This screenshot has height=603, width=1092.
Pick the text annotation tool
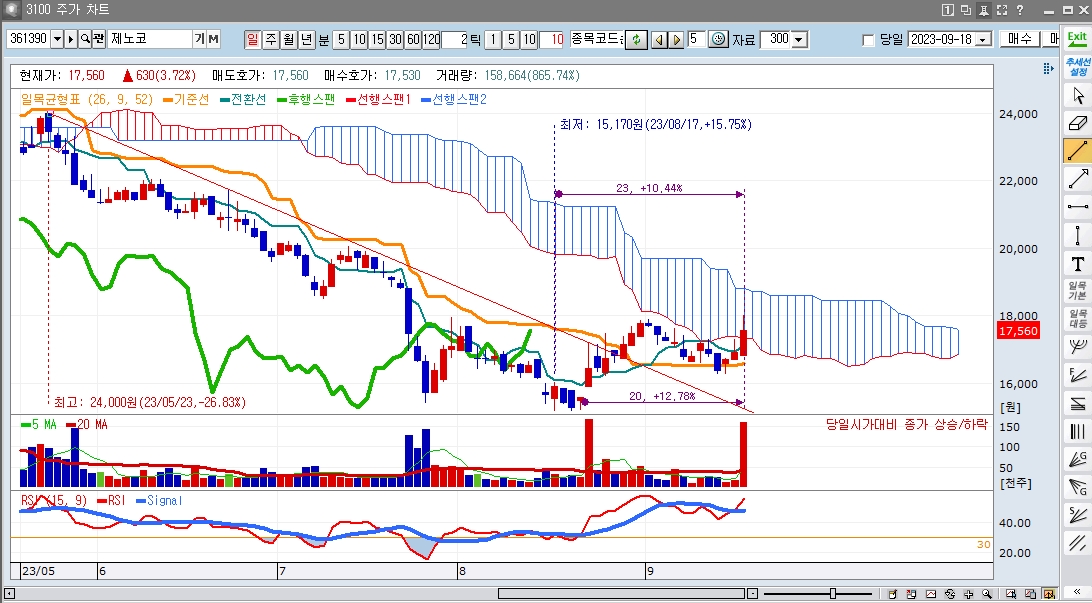[1078, 265]
